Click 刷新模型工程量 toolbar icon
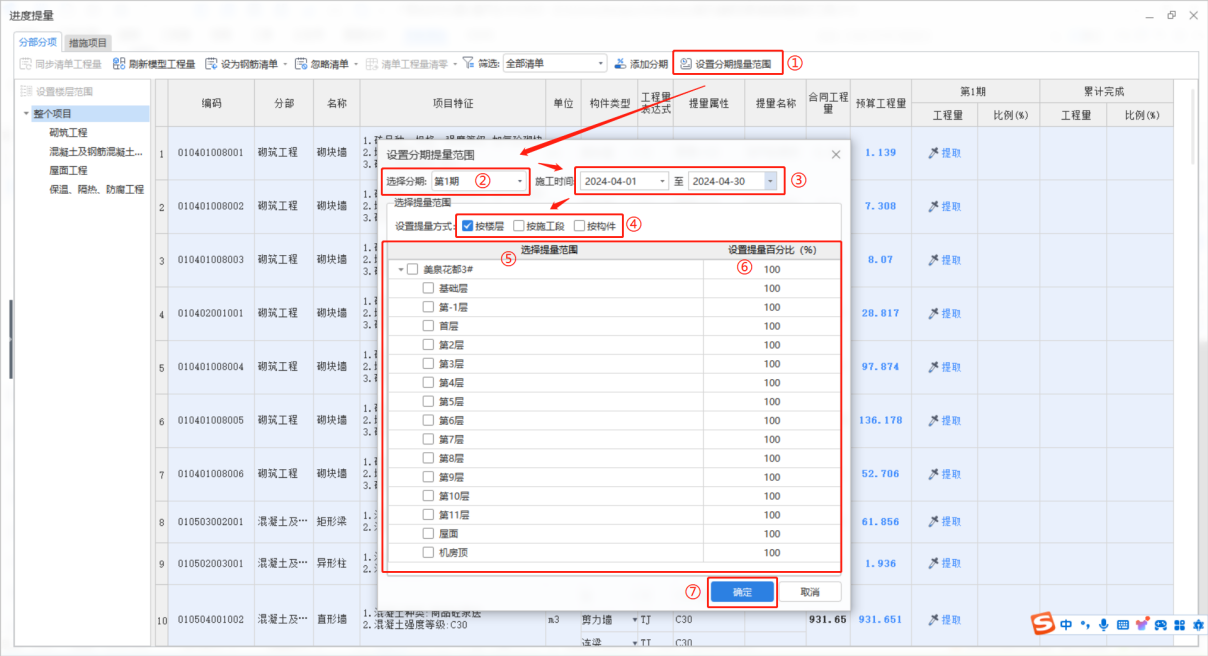The image size is (1208, 656). coord(118,64)
